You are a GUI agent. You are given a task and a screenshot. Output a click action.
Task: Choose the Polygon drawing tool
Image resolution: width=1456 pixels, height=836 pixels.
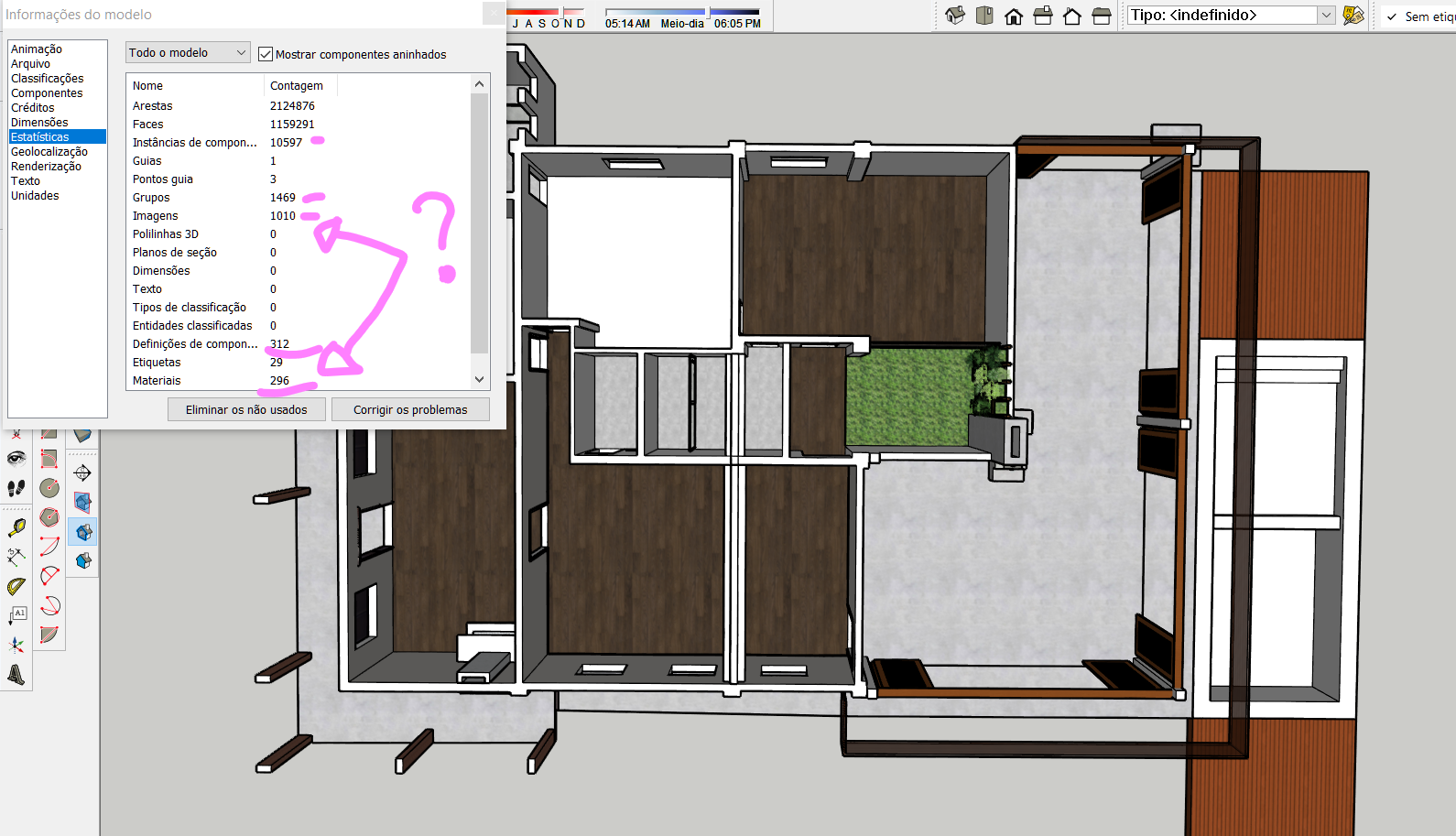[x=49, y=517]
